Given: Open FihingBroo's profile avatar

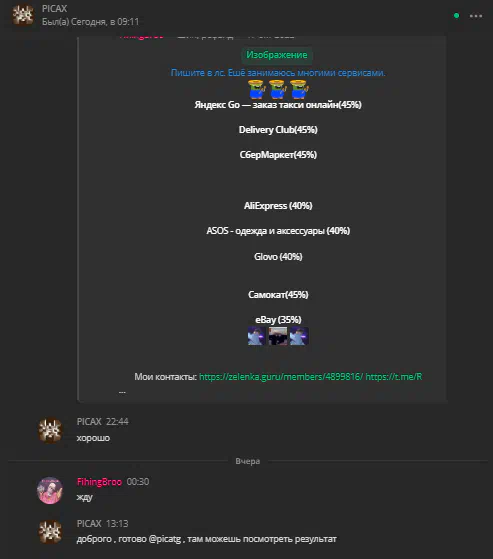Looking at the screenshot, I should pyautogui.click(x=50, y=491).
